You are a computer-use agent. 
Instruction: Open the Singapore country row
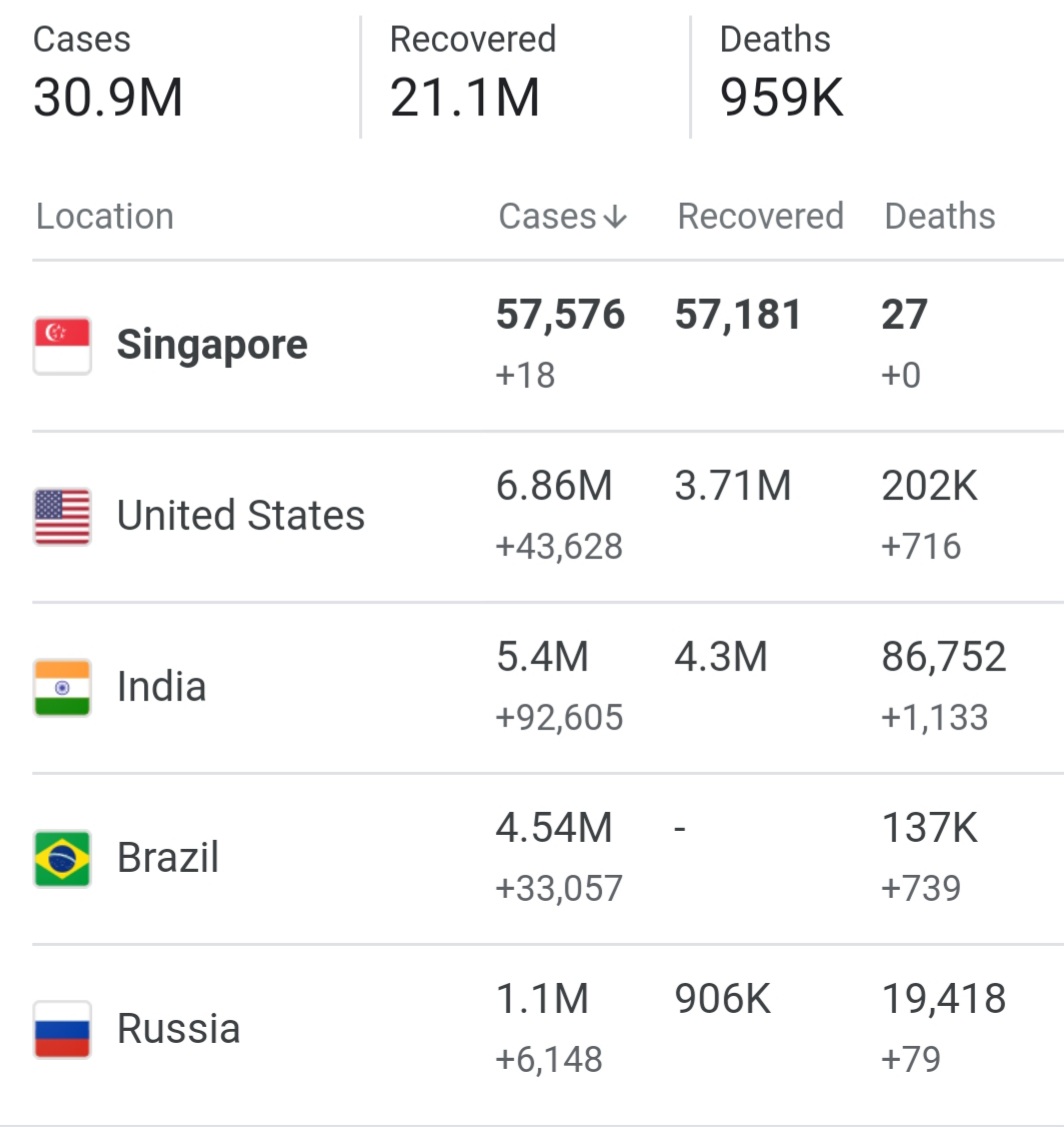point(548,346)
